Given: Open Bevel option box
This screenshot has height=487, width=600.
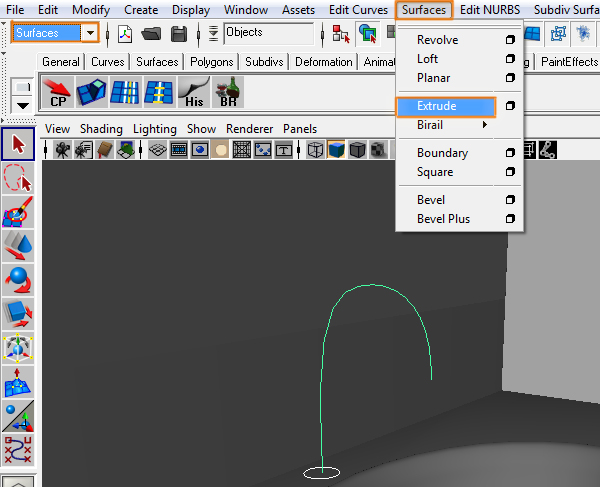Looking at the screenshot, I should click(510, 200).
